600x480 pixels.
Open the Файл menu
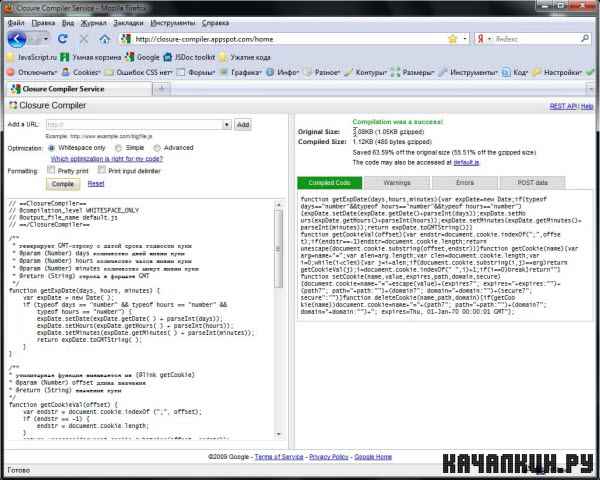tap(16, 23)
